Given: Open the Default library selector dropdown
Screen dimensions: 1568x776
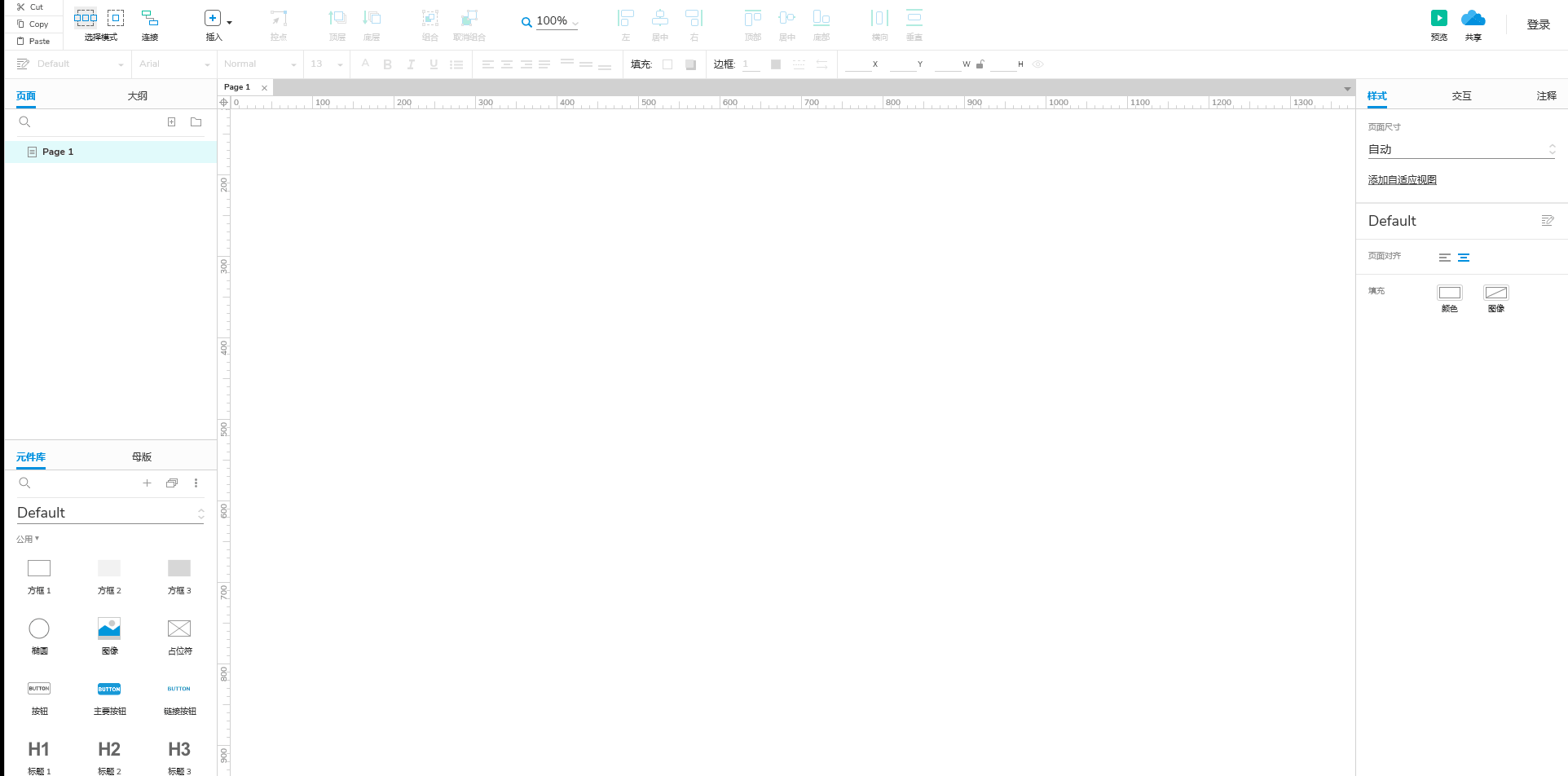Looking at the screenshot, I should pyautogui.click(x=110, y=513).
